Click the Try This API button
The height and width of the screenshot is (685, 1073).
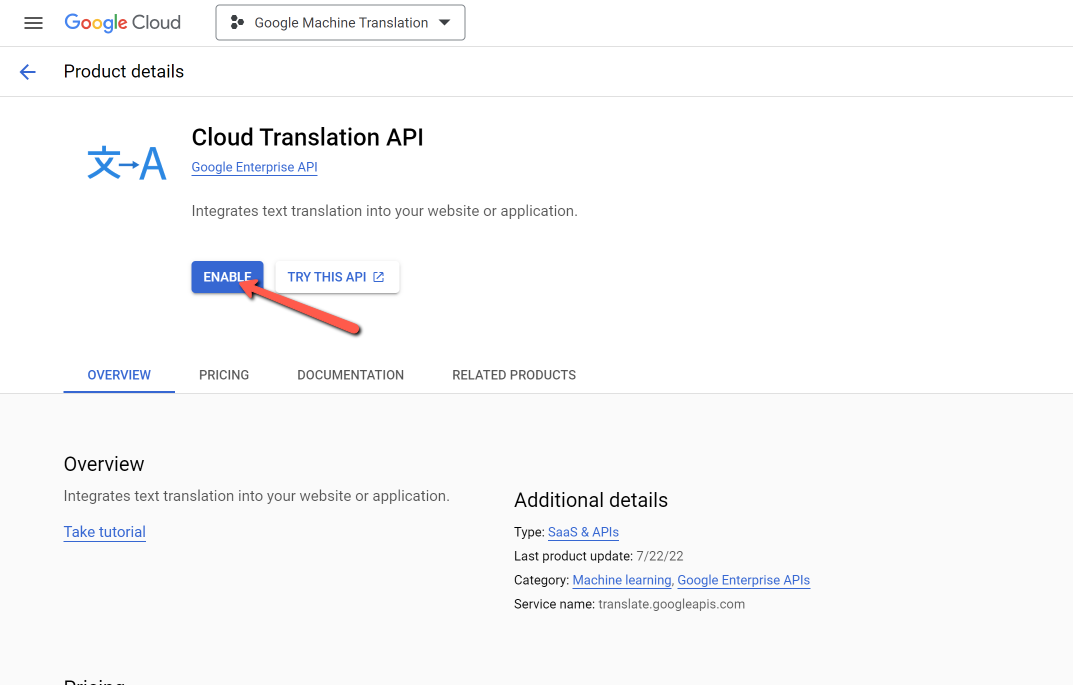point(337,277)
